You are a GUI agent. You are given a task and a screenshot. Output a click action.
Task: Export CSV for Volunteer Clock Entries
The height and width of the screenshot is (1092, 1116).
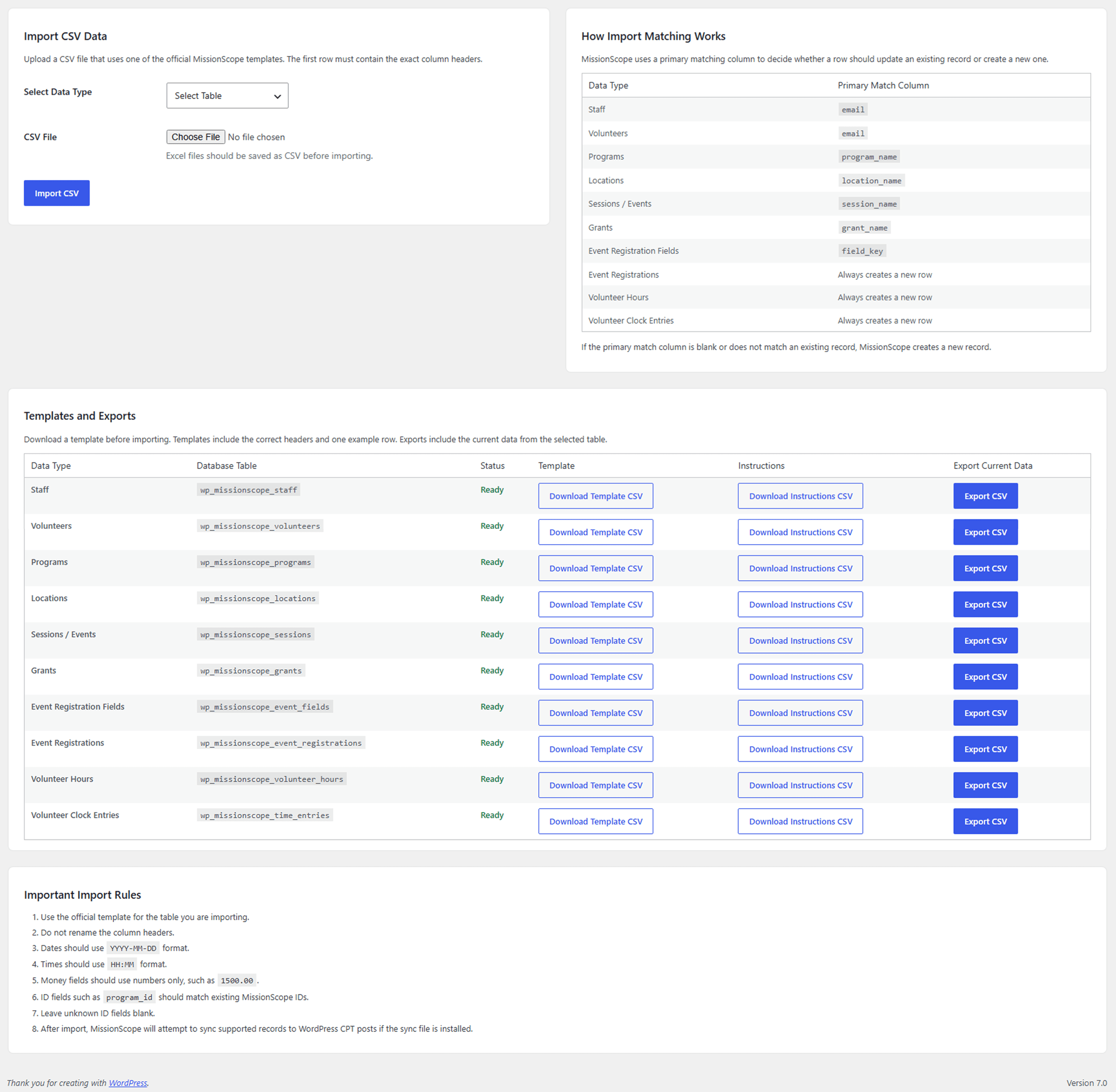pos(985,821)
